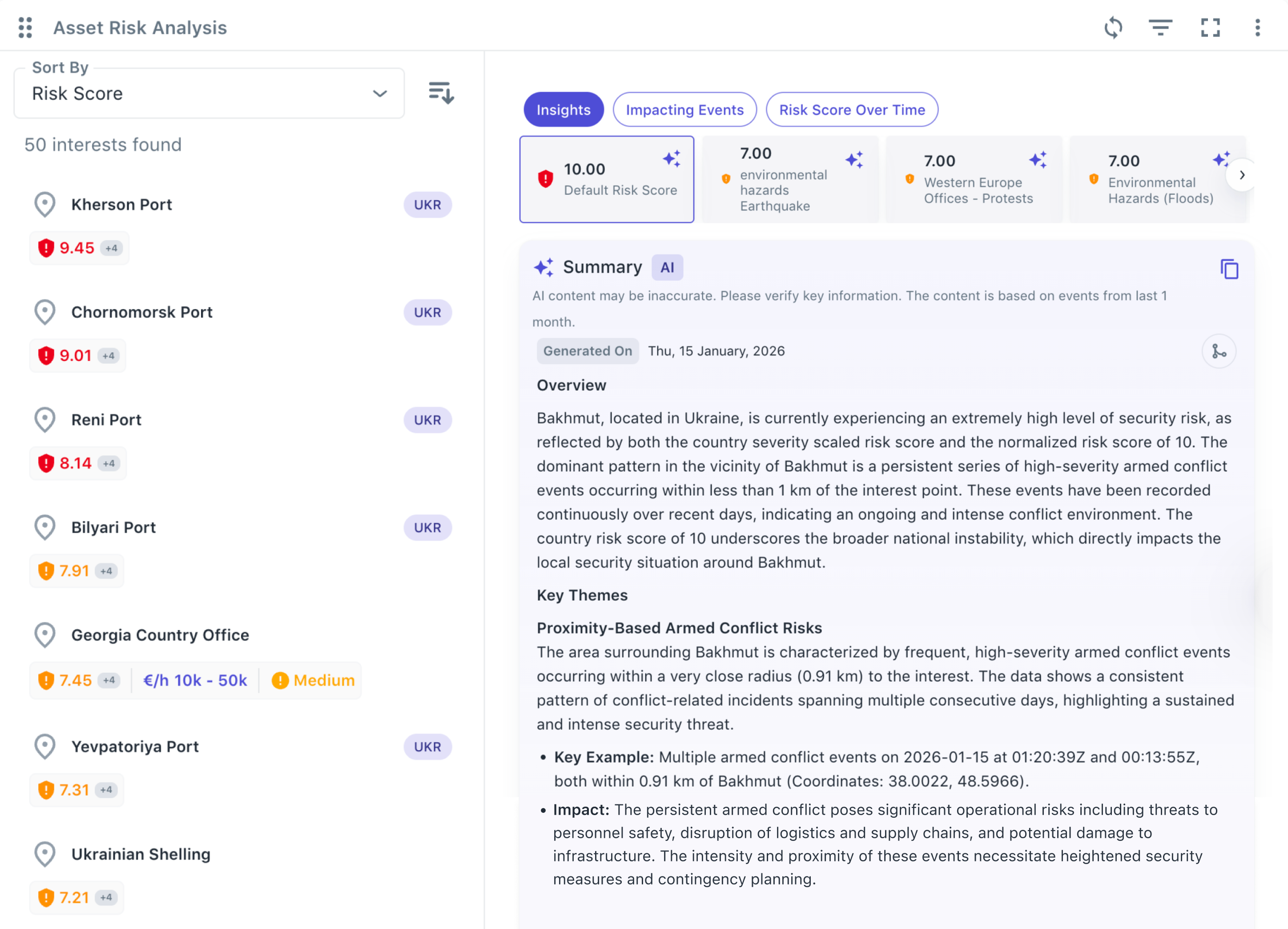Image resolution: width=1288 pixels, height=929 pixels.
Task: Open the Sort By Risk Score dropdown
Action: [209, 94]
